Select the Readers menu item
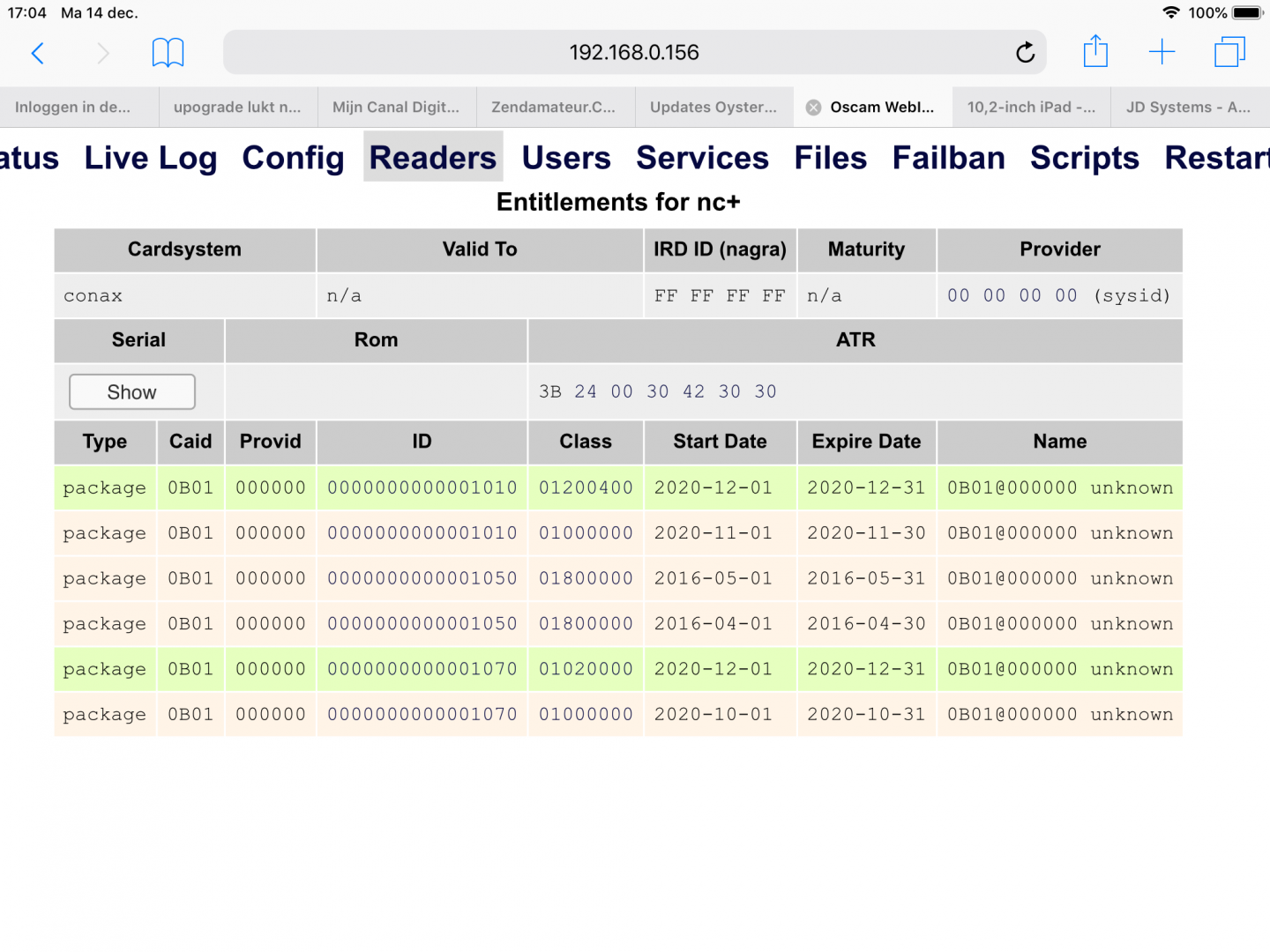The width and height of the screenshot is (1270, 952). (433, 158)
